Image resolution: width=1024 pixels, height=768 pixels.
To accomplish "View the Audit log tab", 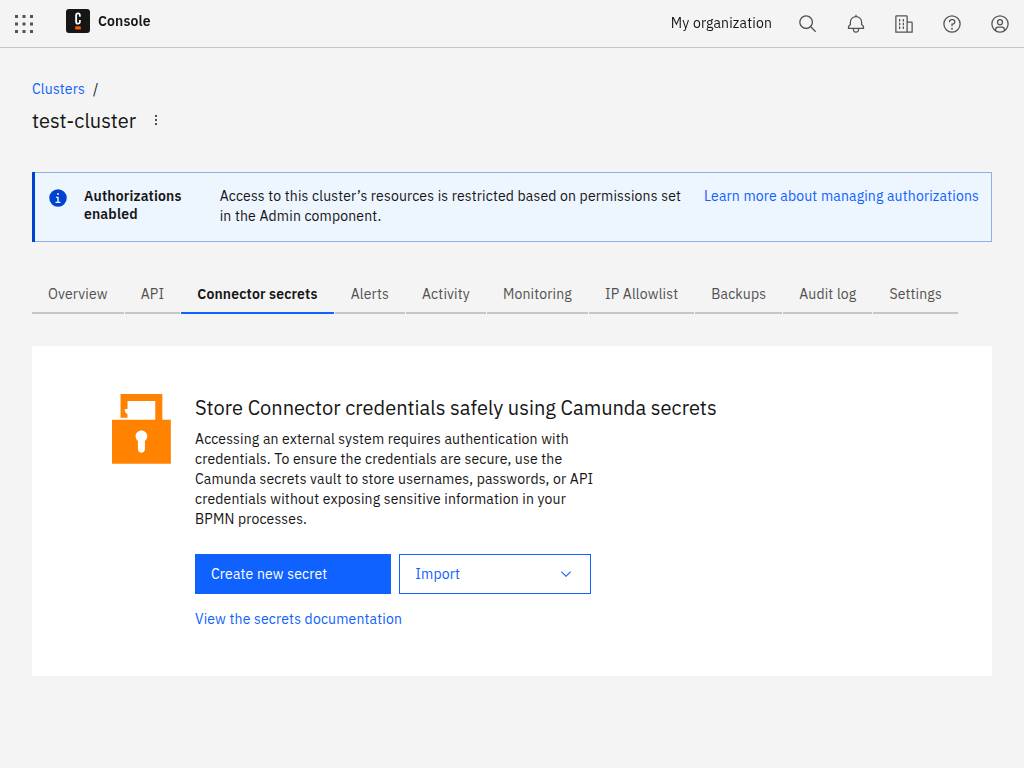I will 827,294.
